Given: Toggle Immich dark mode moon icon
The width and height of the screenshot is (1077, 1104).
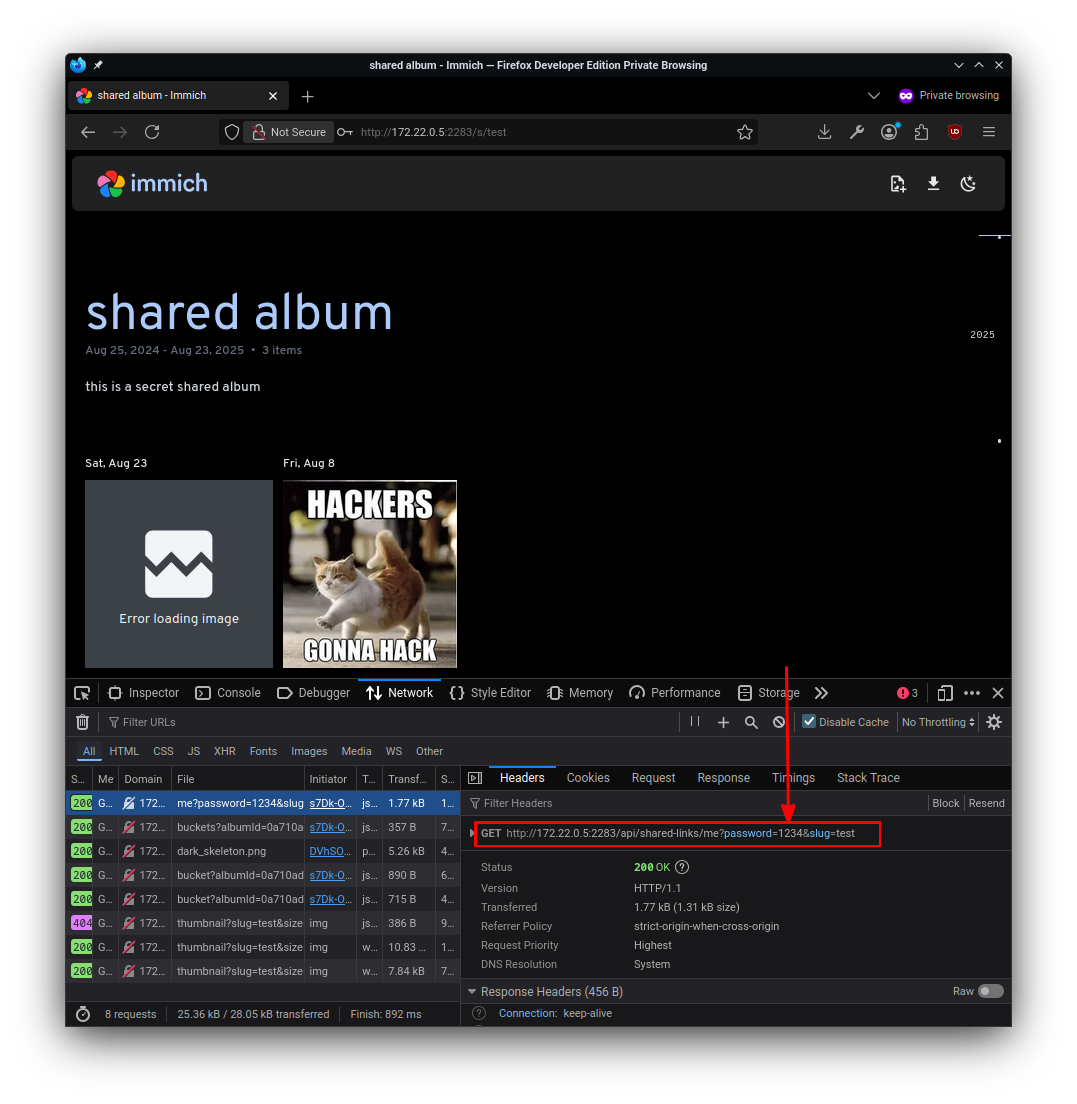Looking at the screenshot, I should (968, 183).
